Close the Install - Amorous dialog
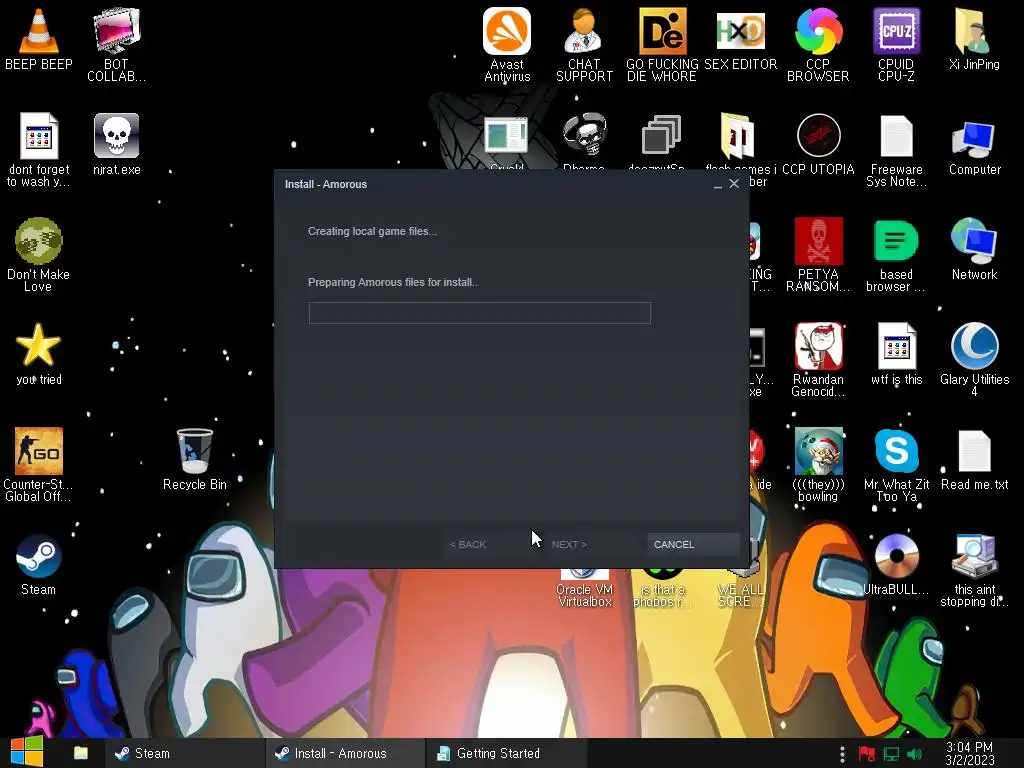The image size is (1024, 768). (x=734, y=184)
